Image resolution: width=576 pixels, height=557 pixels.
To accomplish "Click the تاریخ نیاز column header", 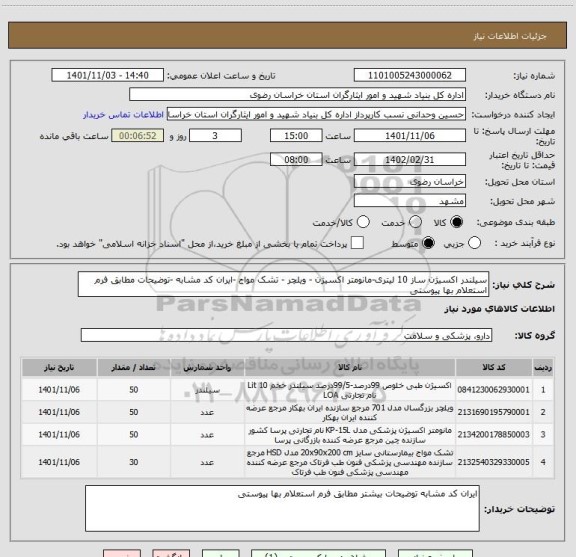I will (x=59, y=367).
